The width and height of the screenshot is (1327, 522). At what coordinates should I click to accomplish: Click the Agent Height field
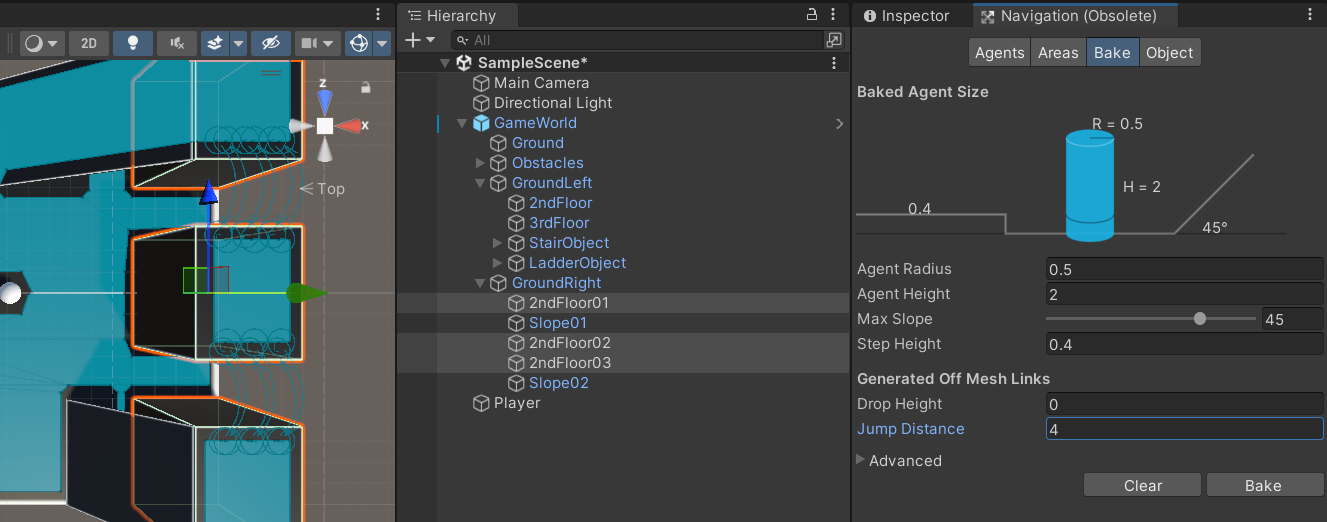(x=1184, y=294)
